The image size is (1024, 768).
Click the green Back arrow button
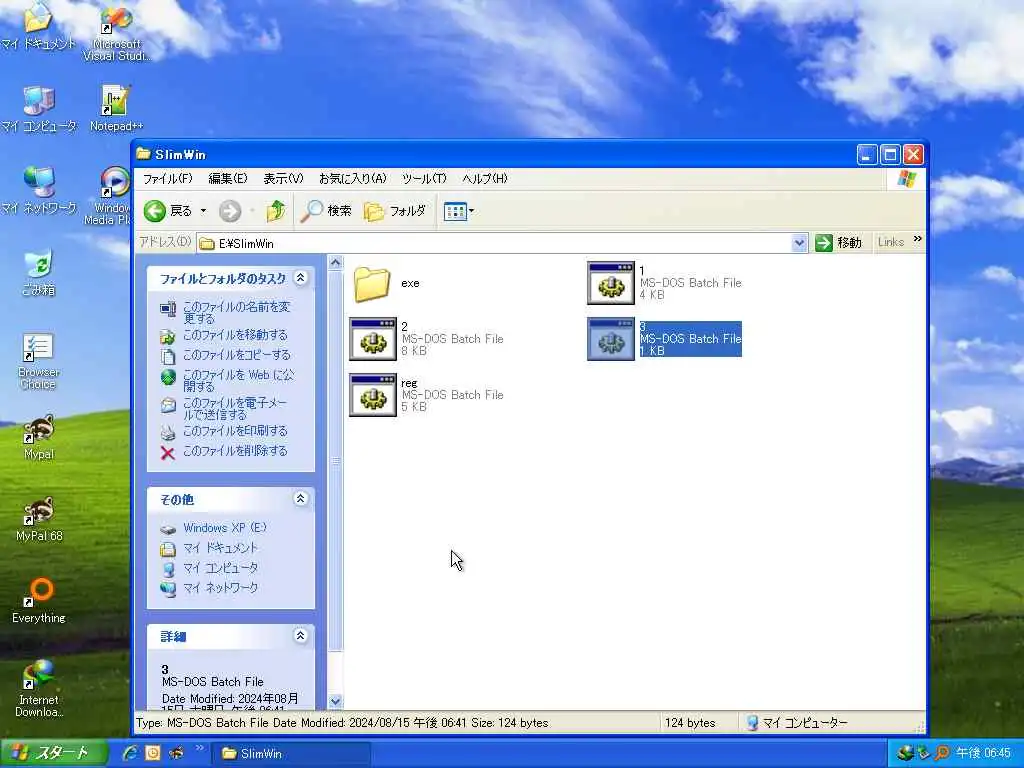[155, 211]
